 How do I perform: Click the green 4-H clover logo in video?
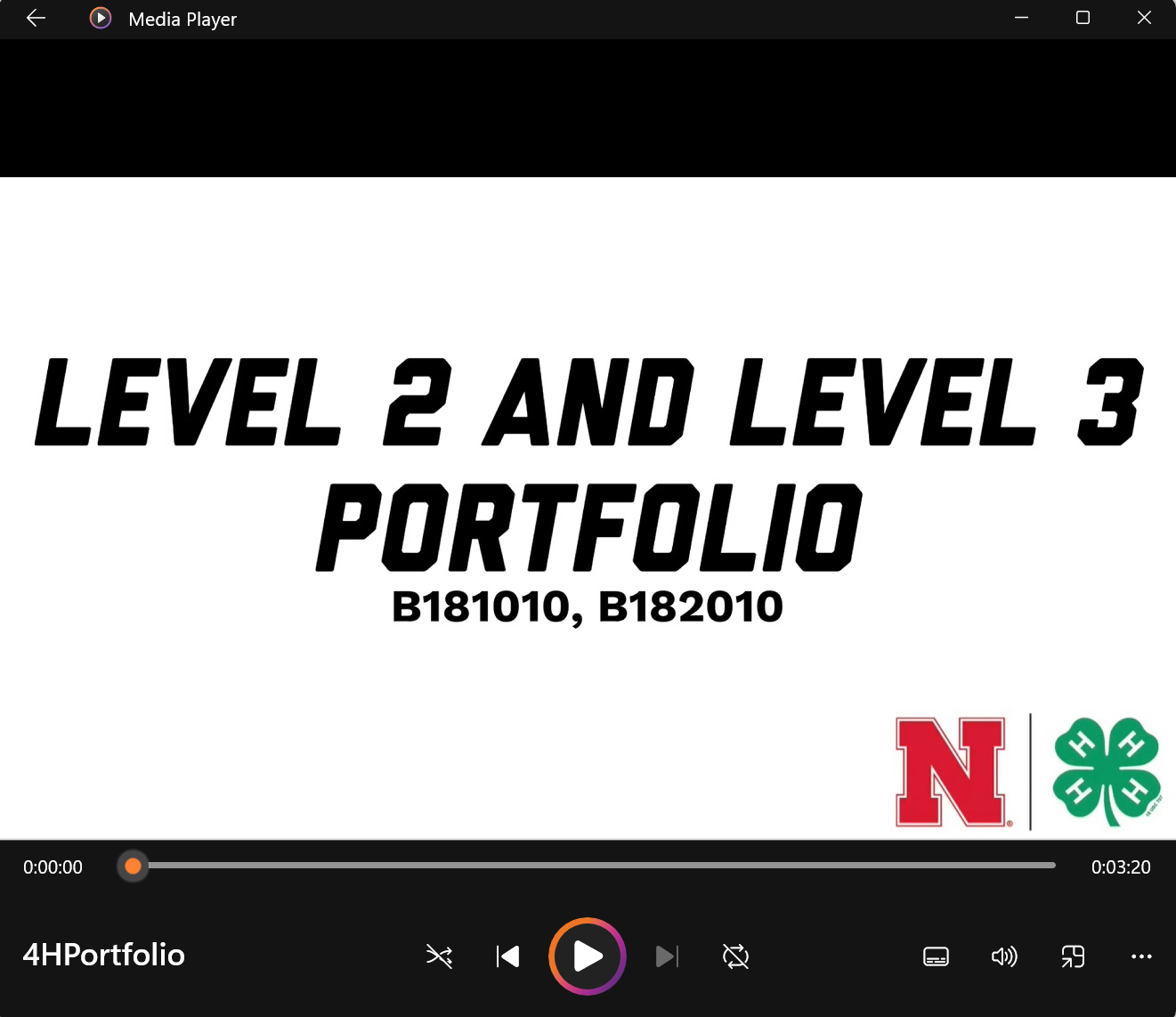pos(1107,771)
